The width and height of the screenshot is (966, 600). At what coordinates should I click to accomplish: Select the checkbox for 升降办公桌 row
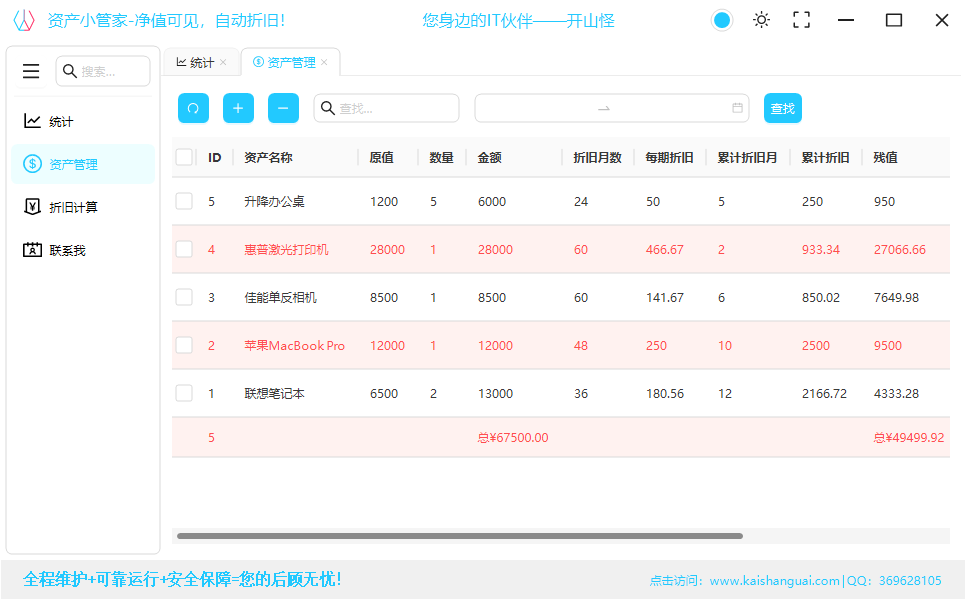coord(184,201)
